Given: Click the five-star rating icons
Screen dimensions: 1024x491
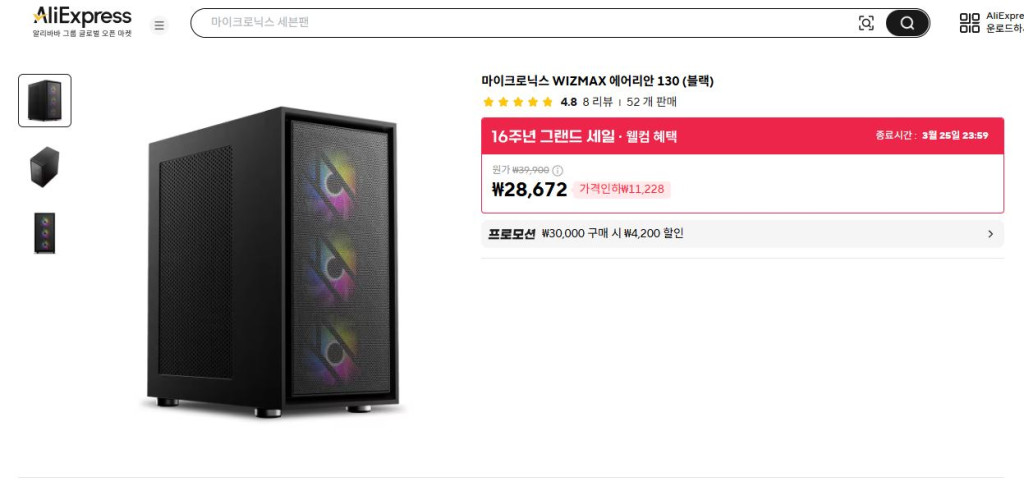Looking at the screenshot, I should coord(518,102).
